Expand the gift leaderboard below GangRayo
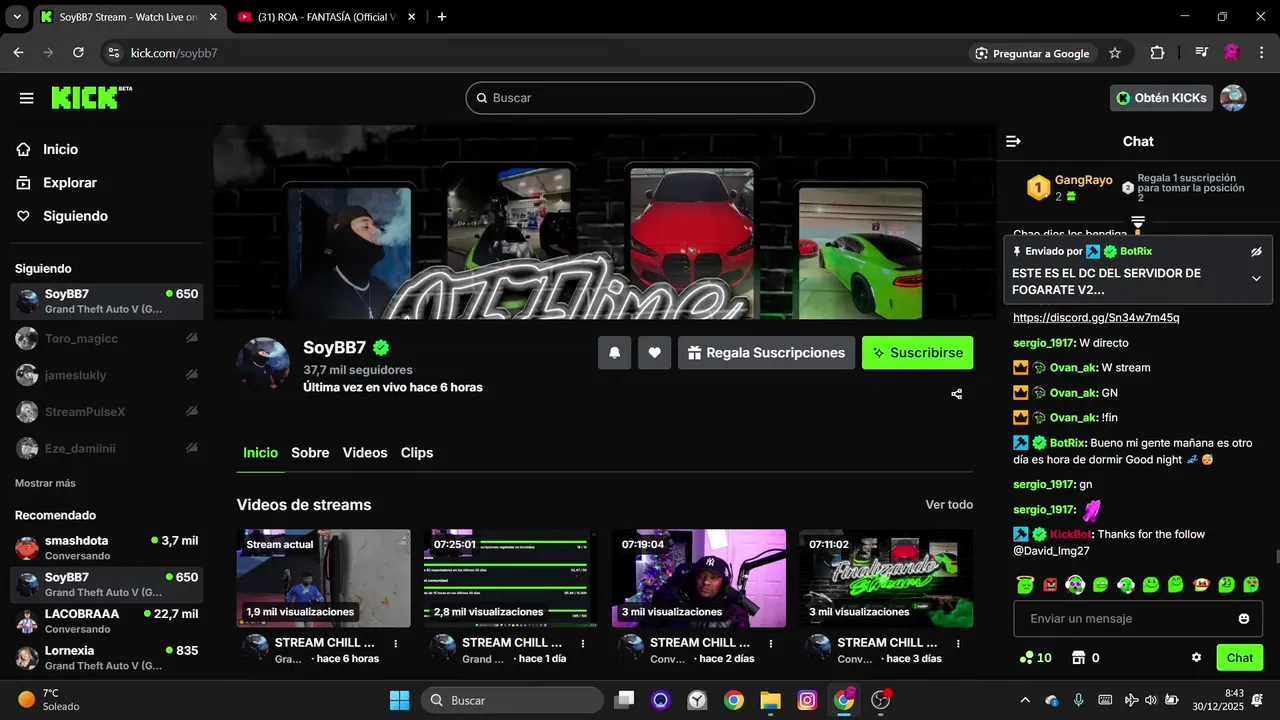1280x720 pixels. tap(1138, 222)
